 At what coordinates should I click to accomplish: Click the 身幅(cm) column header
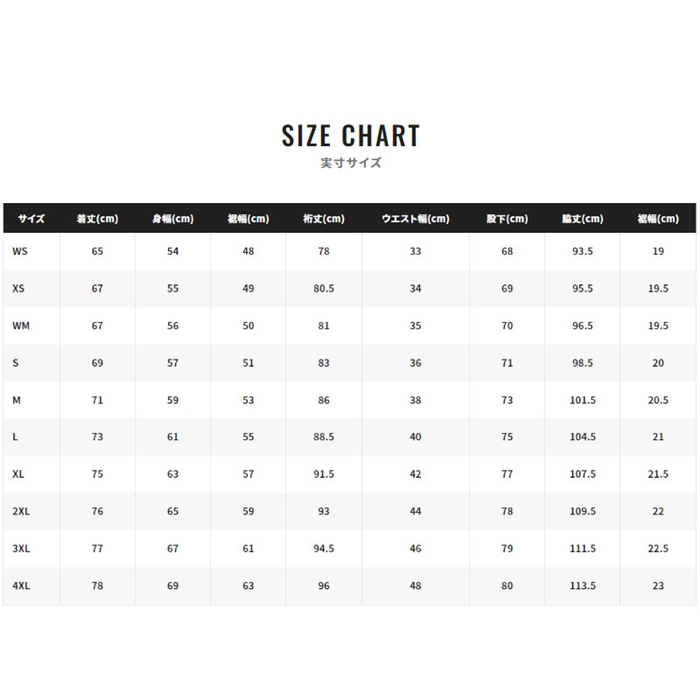pyautogui.click(x=173, y=219)
